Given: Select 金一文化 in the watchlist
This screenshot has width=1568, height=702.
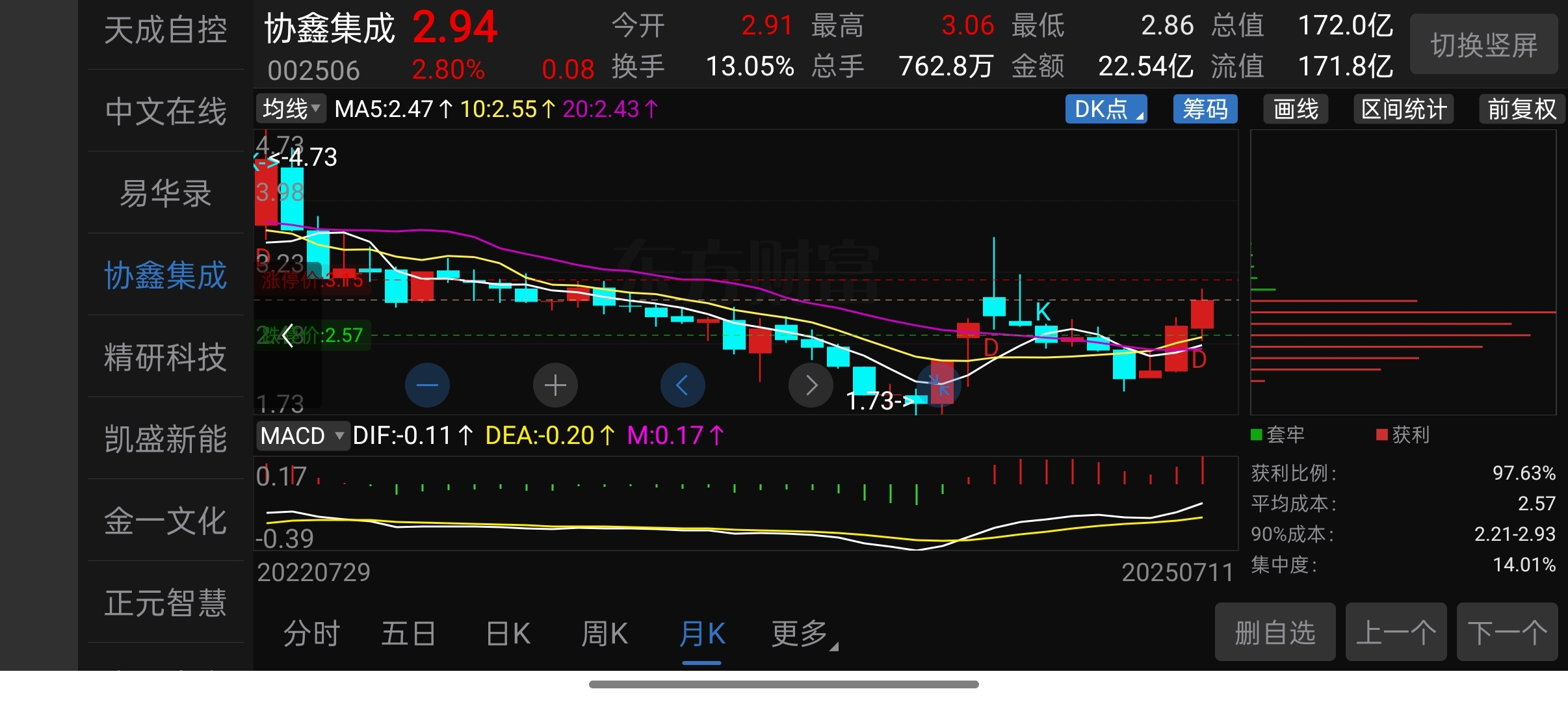Looking at the screenshot, I should click(x=166, y=521).
